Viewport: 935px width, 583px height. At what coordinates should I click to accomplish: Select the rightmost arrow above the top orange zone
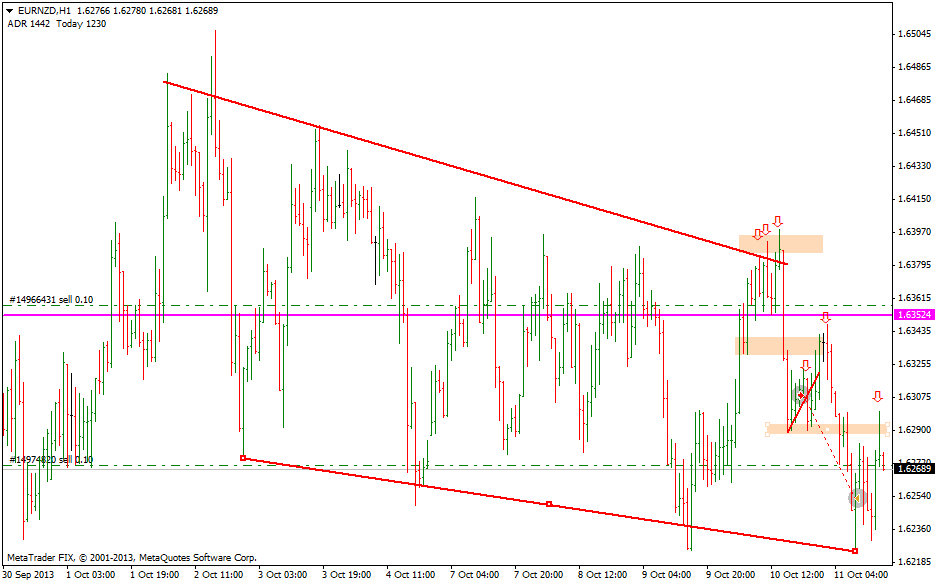(777, 222)
